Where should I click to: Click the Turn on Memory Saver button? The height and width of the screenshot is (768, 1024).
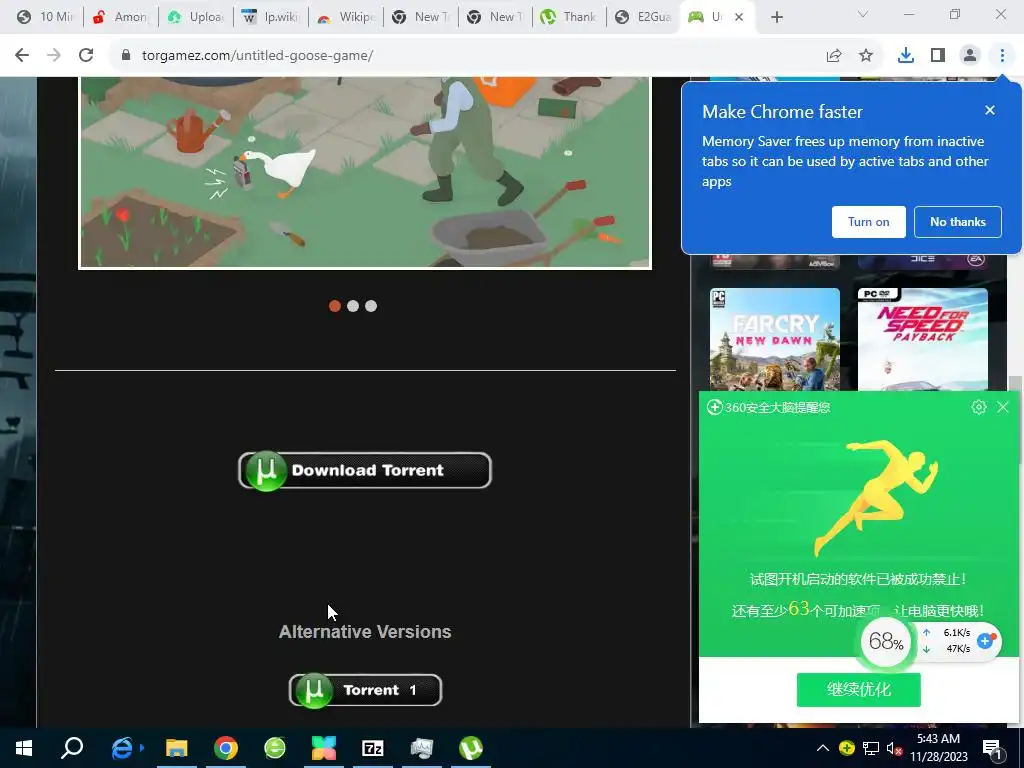click(869, 222)
